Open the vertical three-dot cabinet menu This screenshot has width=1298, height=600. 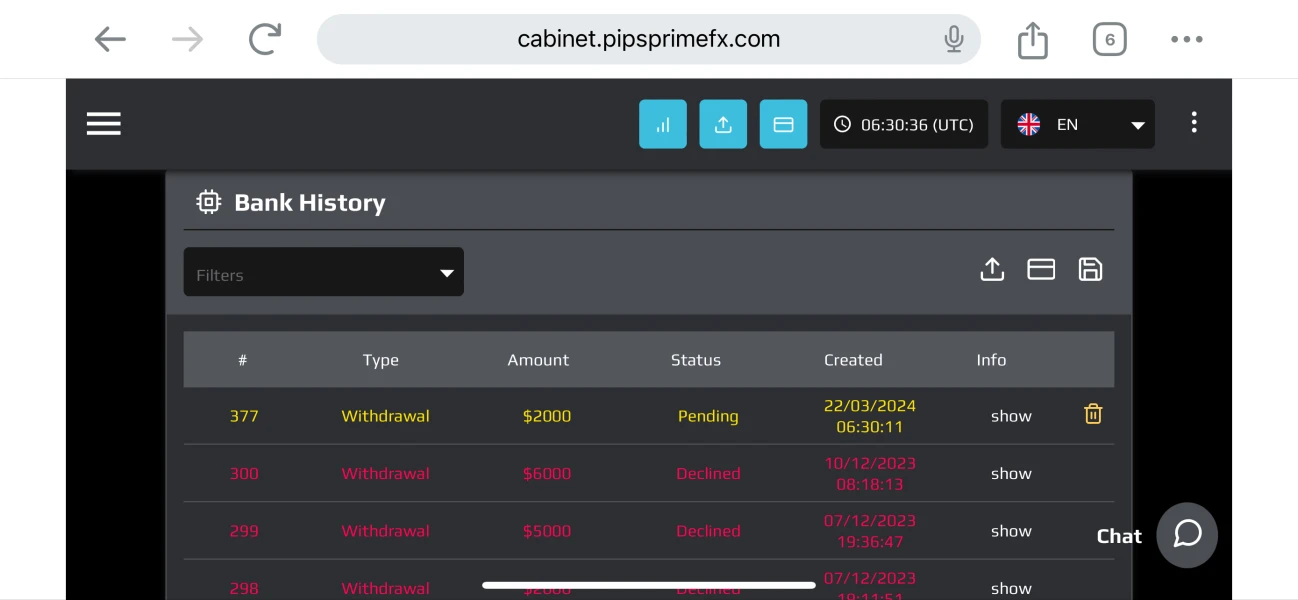[1194, 122]
